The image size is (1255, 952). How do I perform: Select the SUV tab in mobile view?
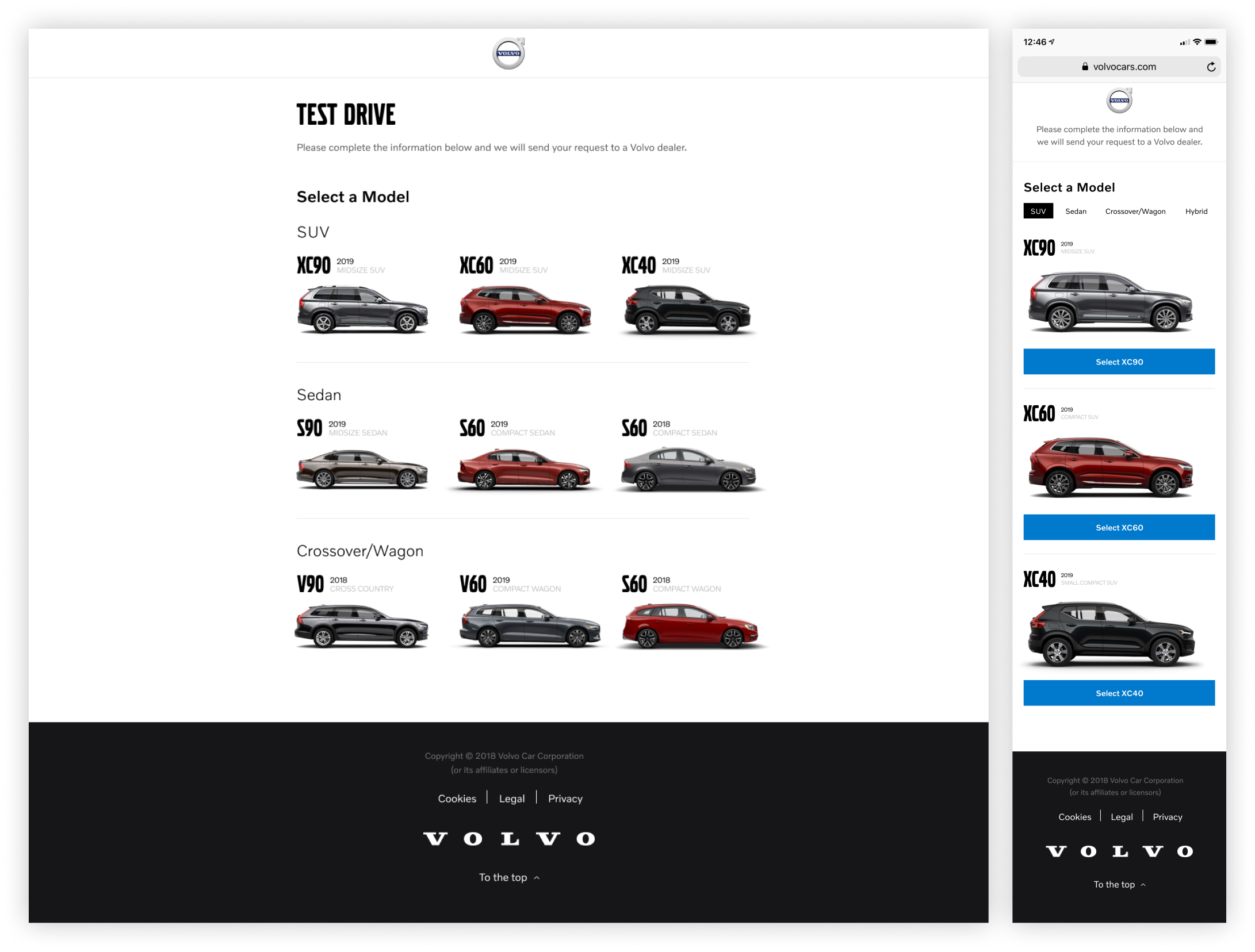click(1038, 211)
